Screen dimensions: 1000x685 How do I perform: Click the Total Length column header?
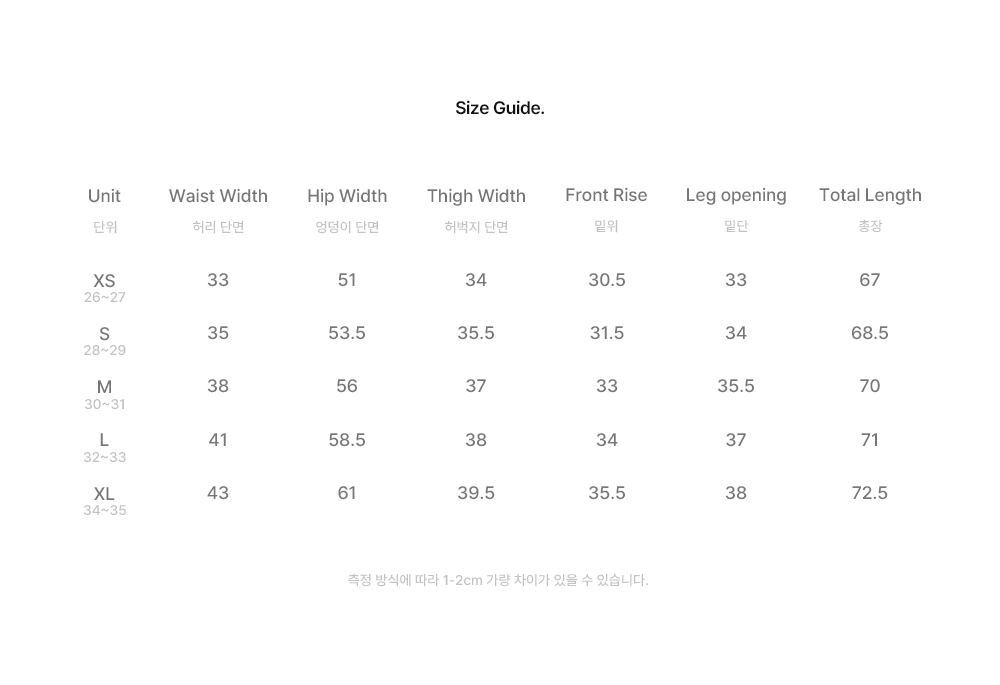click(x=870, y=195)
